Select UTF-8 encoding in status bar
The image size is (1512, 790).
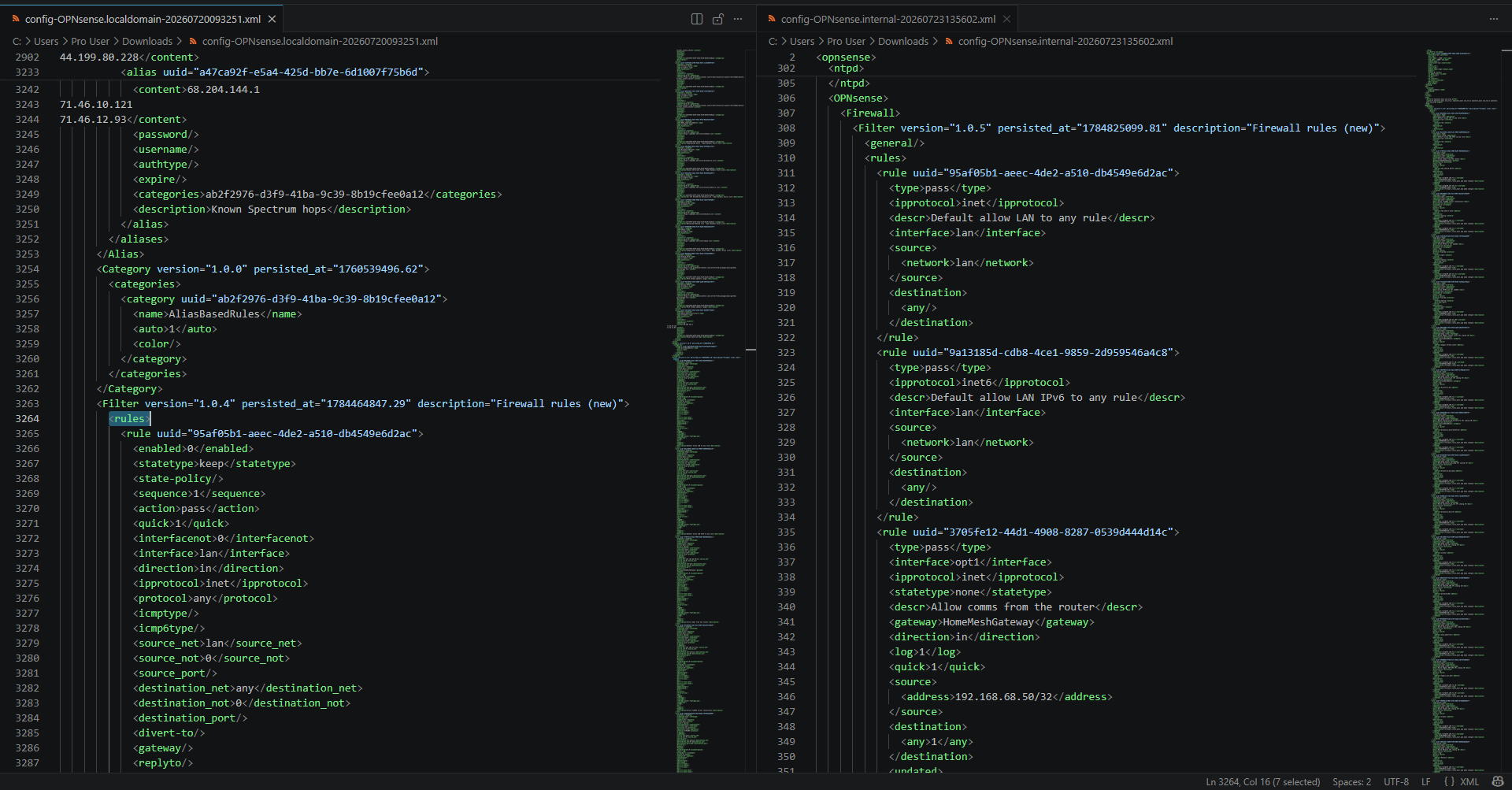(1396, 782)
